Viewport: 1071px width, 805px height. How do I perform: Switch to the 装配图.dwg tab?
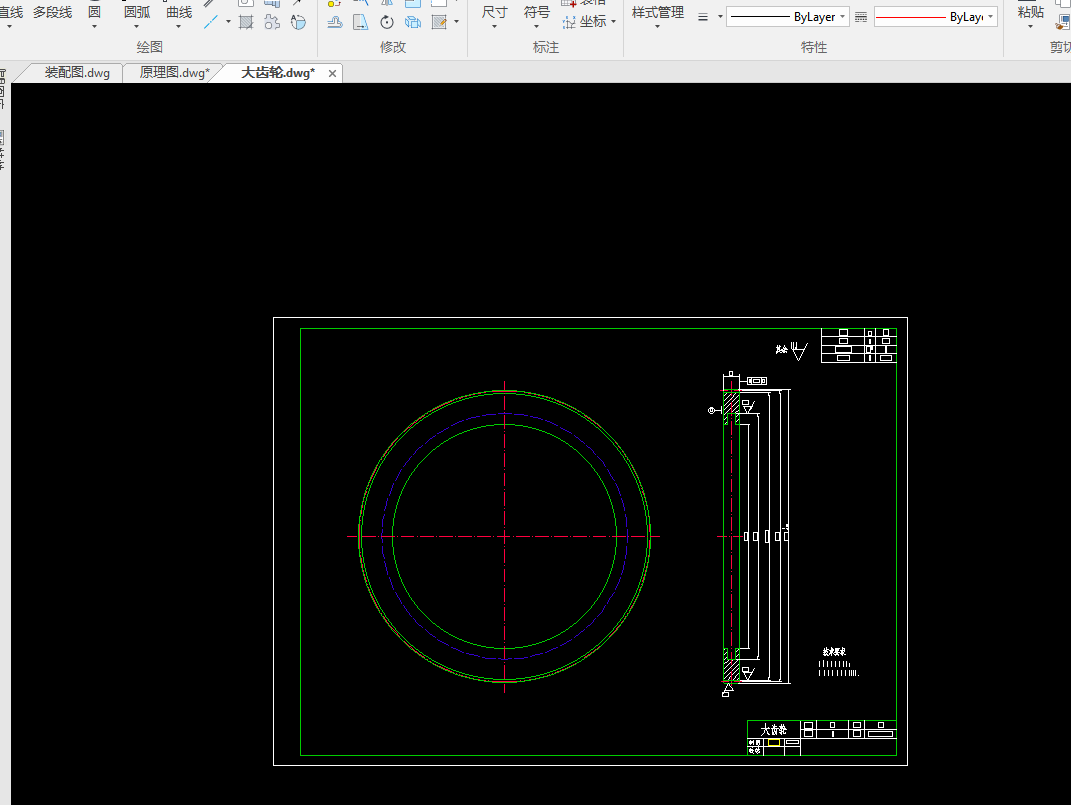[x=77, y=73]
